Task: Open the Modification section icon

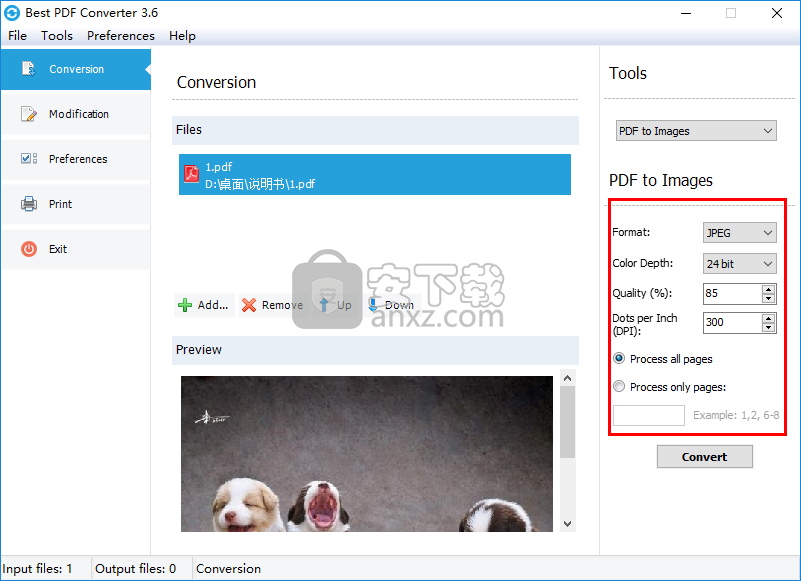Action: coord(29,114)
